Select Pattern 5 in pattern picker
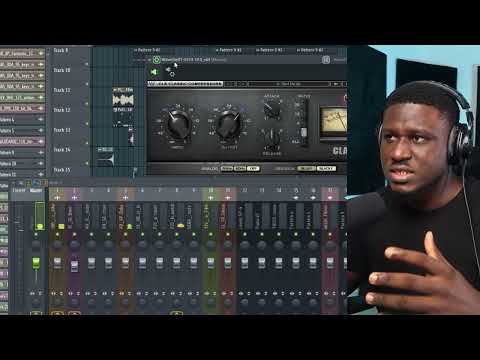The height and width of the screenshot is (360, 480). pos(22,130)
